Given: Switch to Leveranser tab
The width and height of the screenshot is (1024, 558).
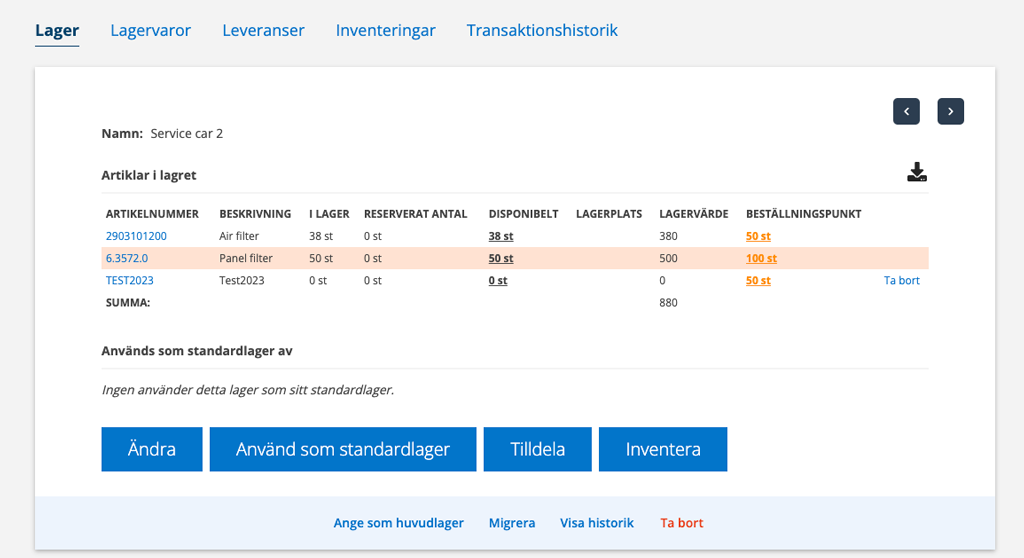Looking at the screenshot, I should coord(263,30).
